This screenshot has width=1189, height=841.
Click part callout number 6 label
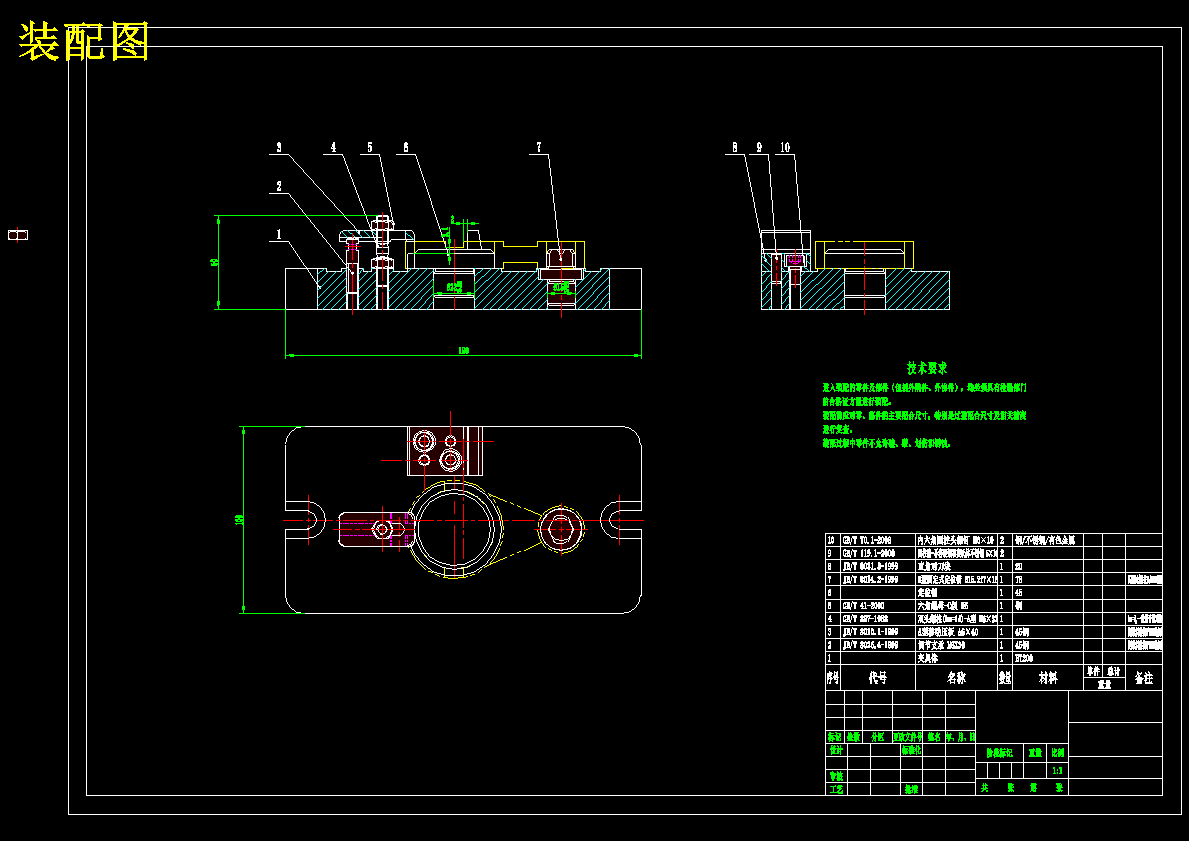(406, 148)
